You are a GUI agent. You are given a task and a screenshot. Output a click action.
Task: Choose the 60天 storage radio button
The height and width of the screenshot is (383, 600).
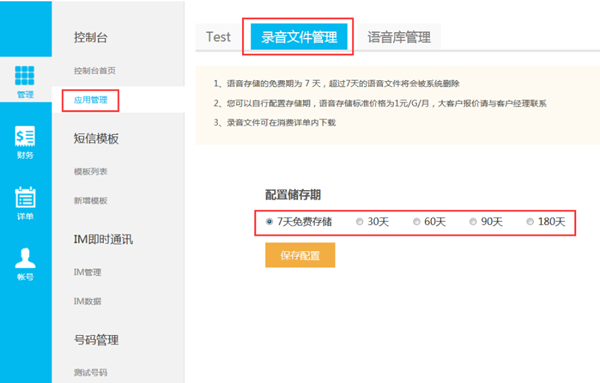[416, 222]
